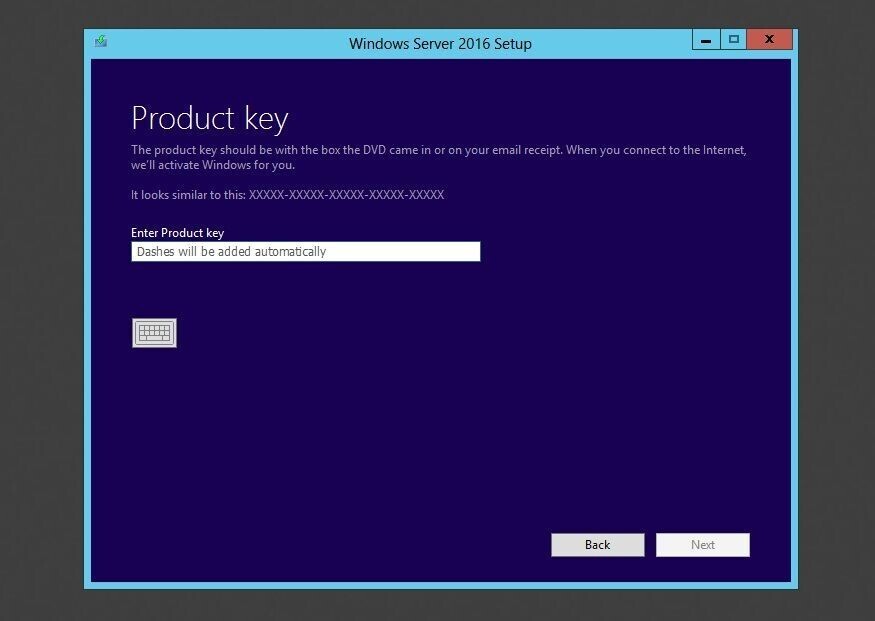The width and height of the screenshot is (875, 621).
Task: Maximize the Setup window
Action: [734, 40]
